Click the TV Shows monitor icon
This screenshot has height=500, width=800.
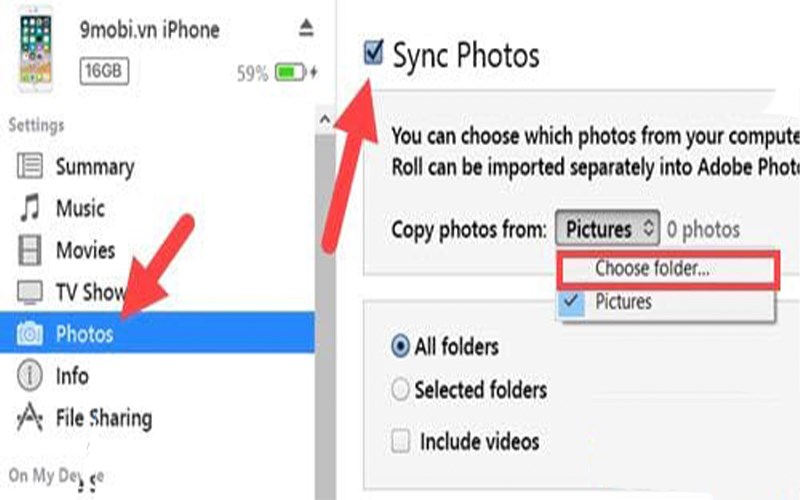30,292
